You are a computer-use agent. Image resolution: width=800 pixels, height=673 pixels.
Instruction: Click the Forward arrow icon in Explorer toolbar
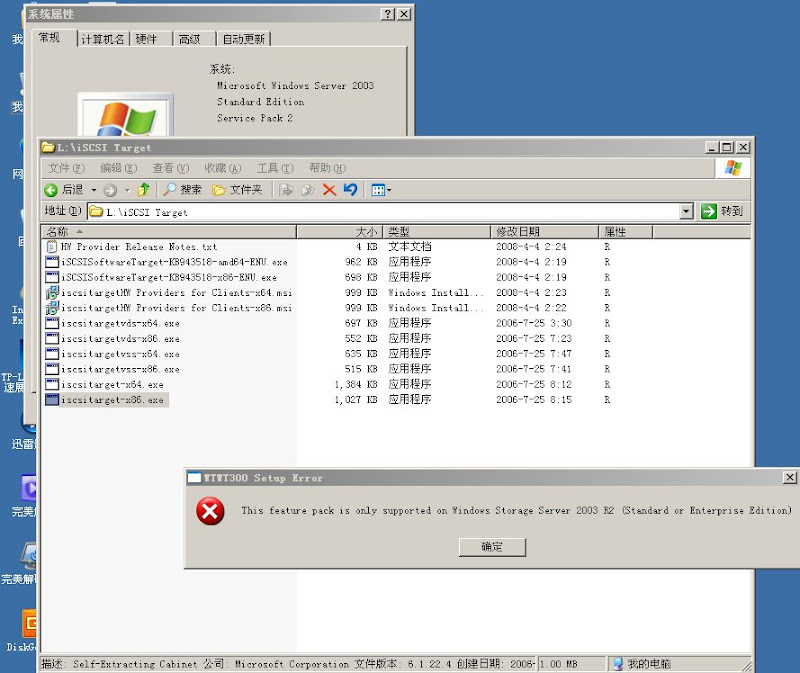click(110, 190)
